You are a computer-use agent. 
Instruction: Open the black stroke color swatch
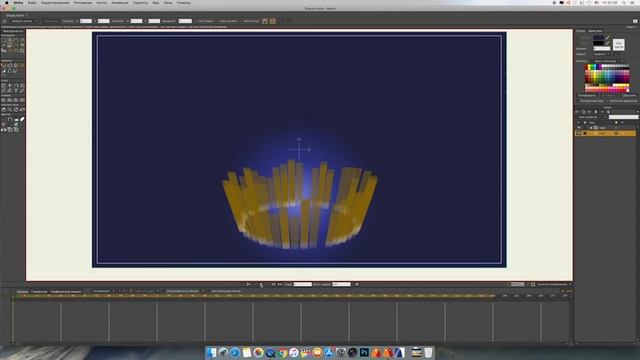(x=598, y=43)
